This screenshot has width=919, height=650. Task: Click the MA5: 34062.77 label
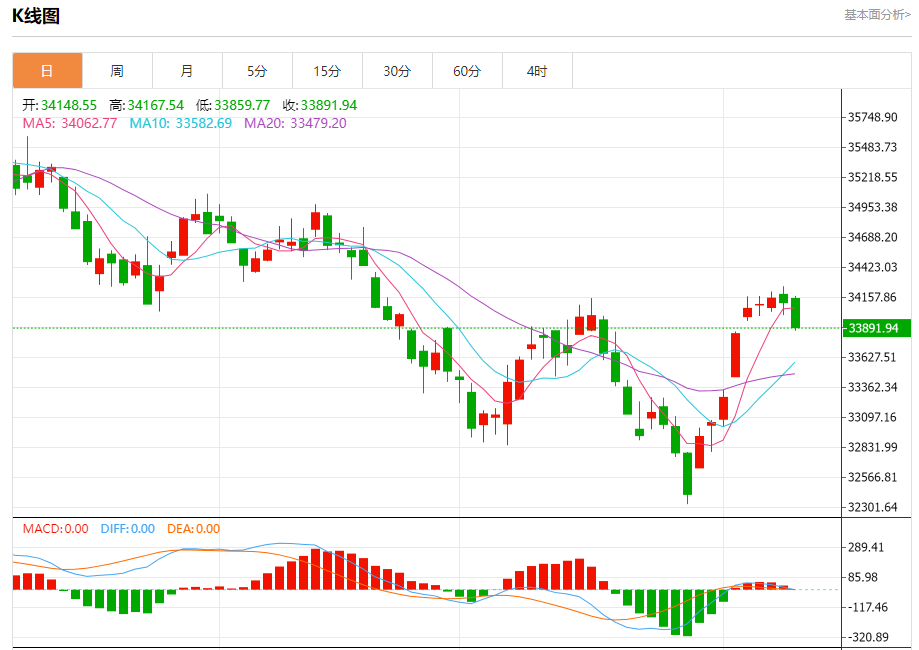tap(70, 124)
